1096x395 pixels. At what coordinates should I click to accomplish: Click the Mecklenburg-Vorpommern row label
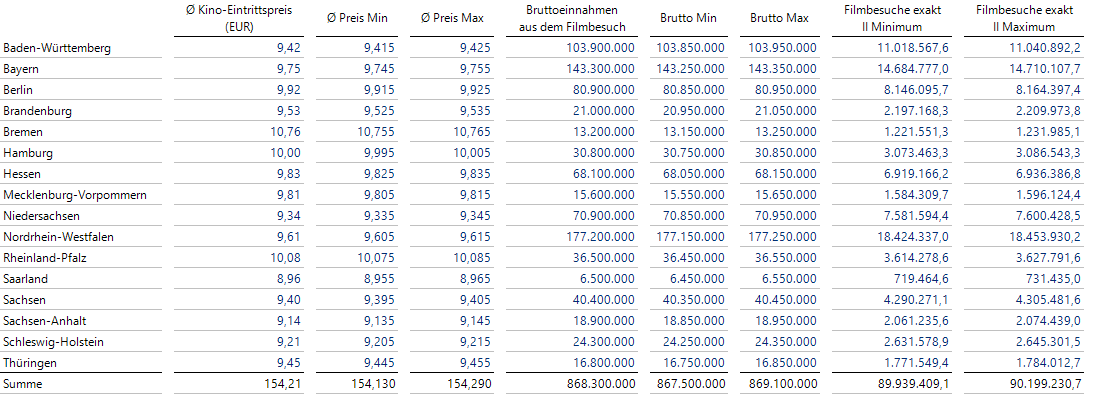click(75, 195)
